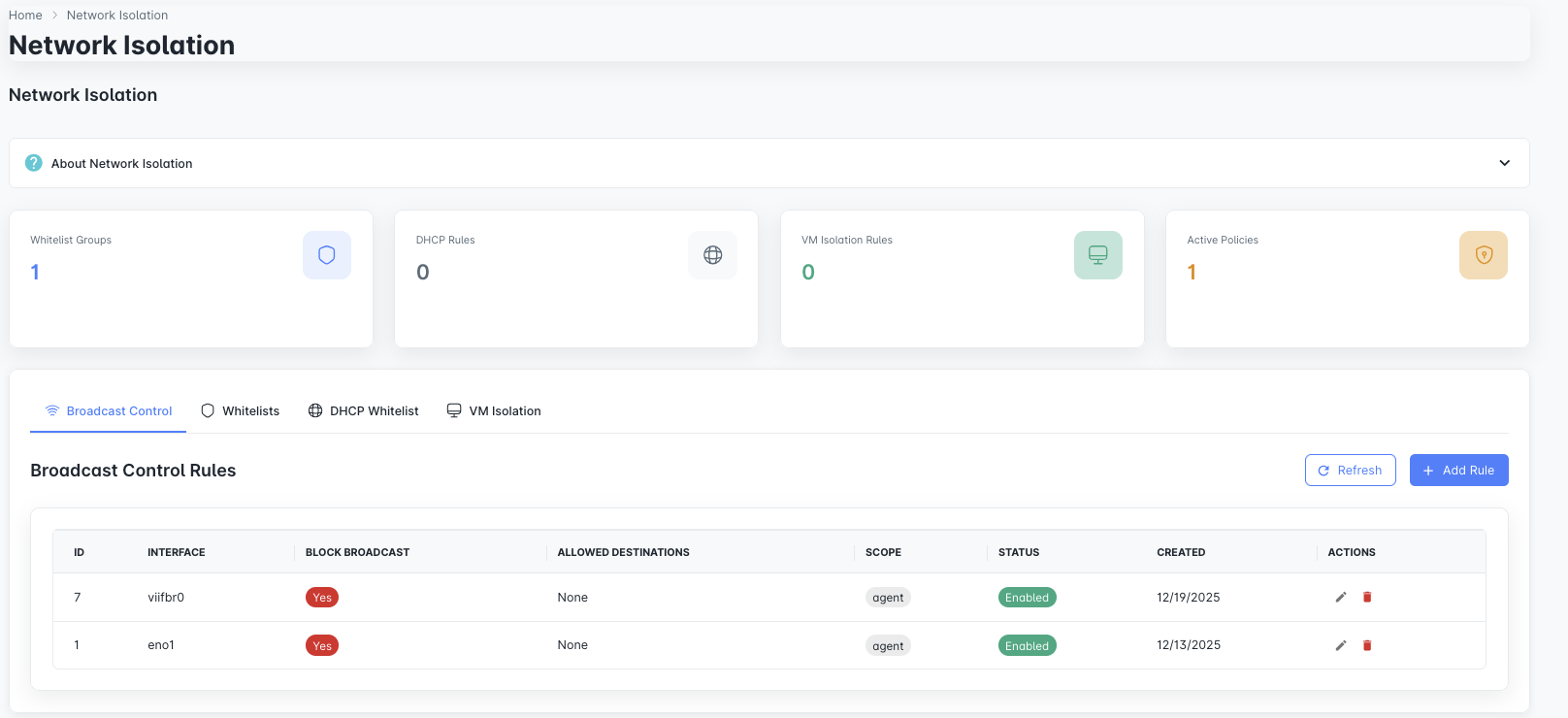Image resolution: width=1568 pixels, height=718 pixels.
Task: Click the DHCP Rules globe icon
Action: (713, 255)
